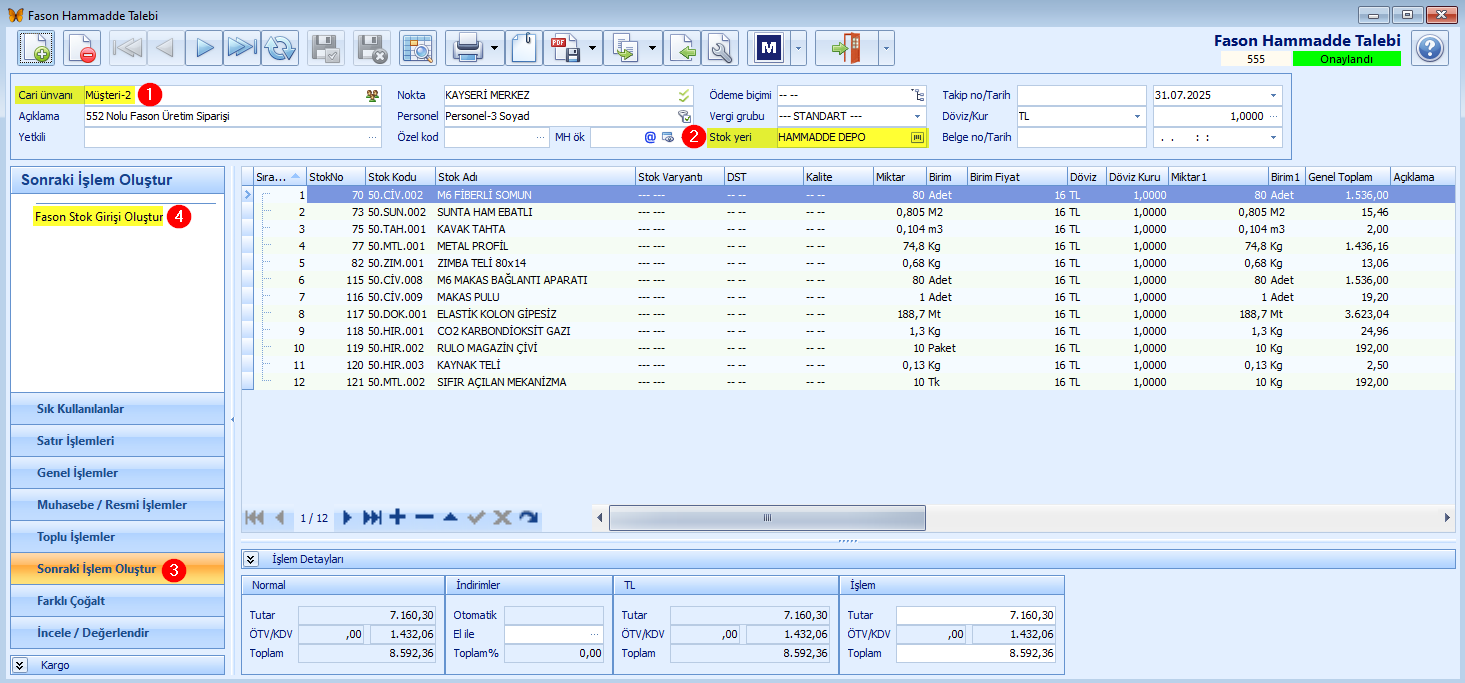This screenshot has width=1465, height=683.
Task: Click the eye view icon beside MH ök
Action: (667, 137)
